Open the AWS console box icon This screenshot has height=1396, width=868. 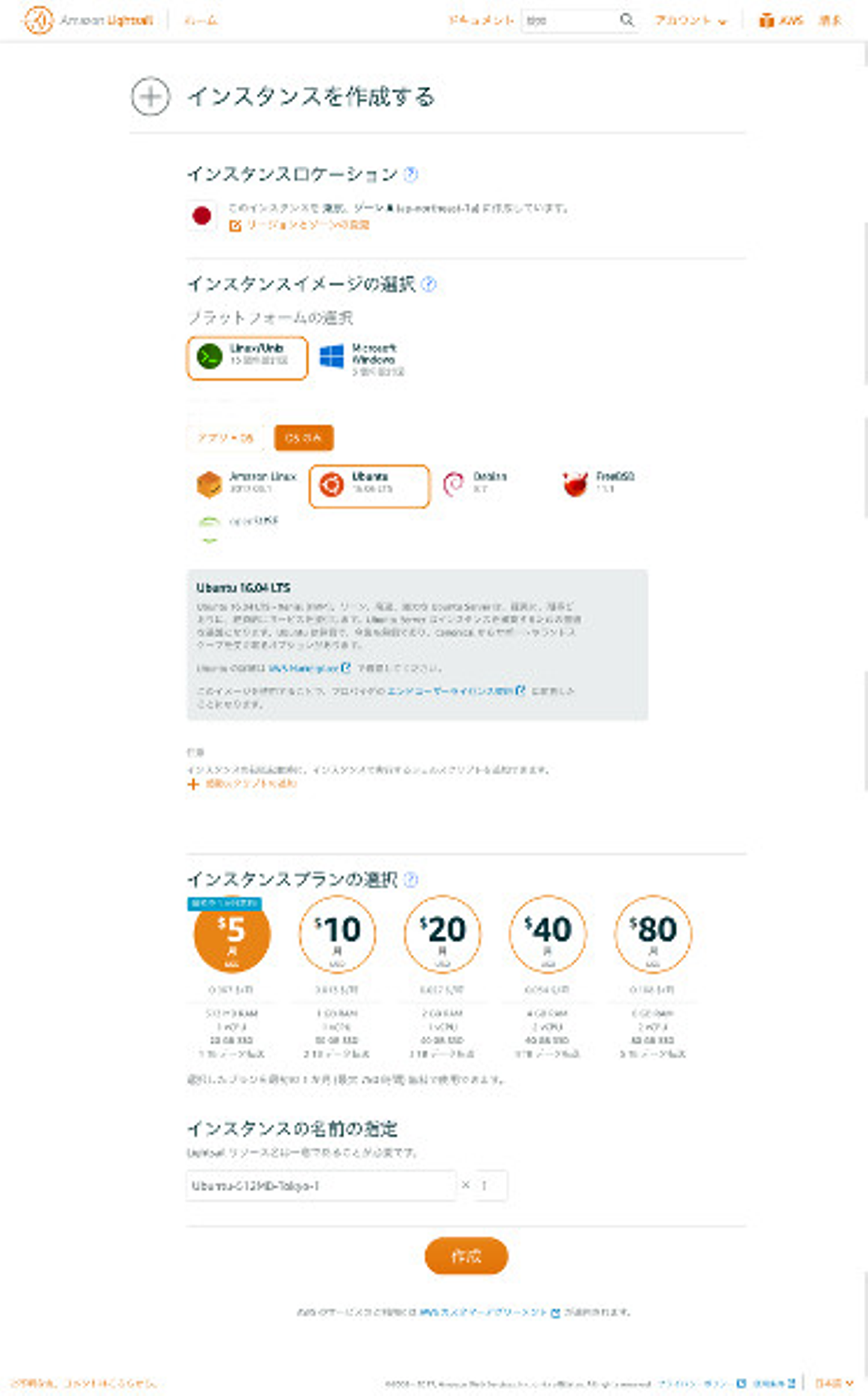[x=766, y=20]
